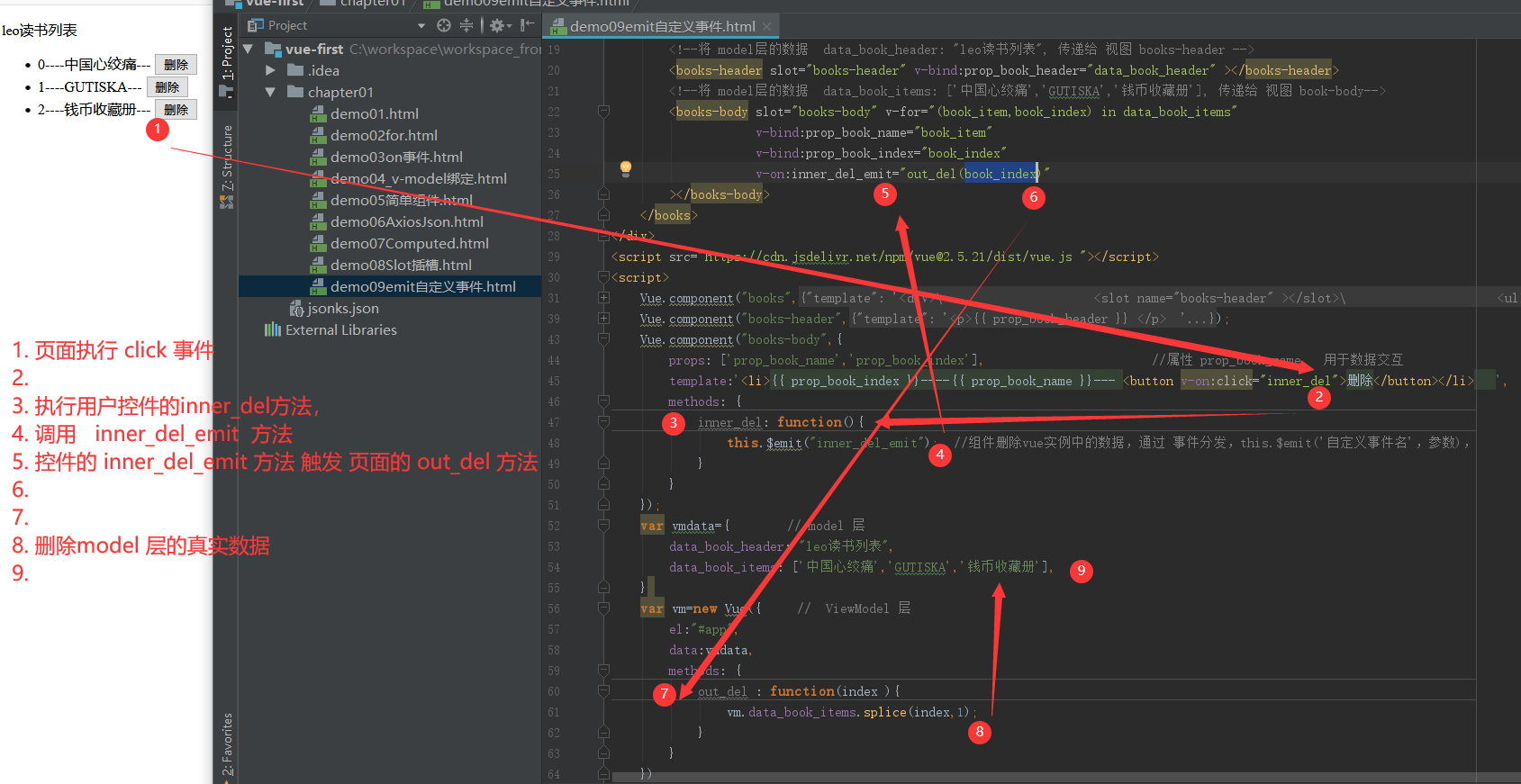Collapse the code fold marker on line 22
This screenshot has height=784, width=1521.
[x=603, y=112]
